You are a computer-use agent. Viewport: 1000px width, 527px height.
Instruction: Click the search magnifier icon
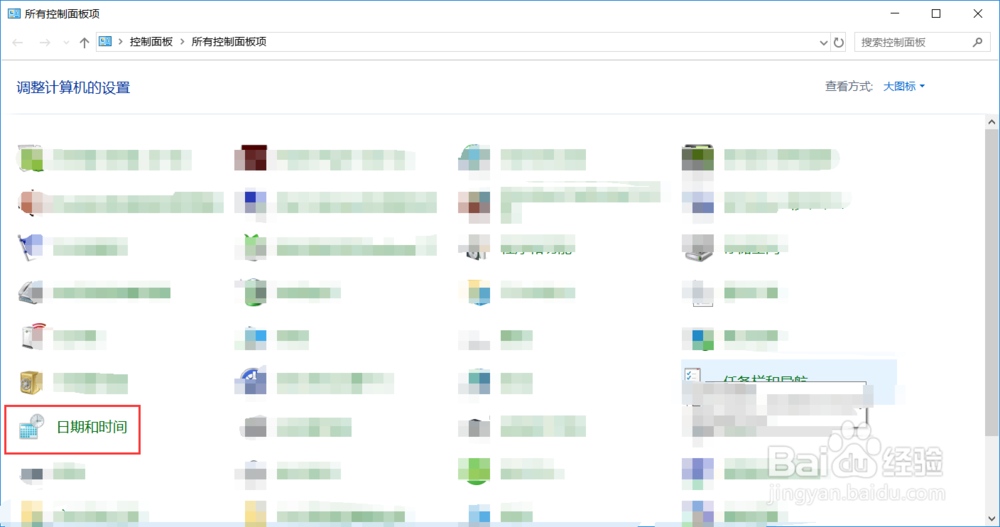(978, 42)
